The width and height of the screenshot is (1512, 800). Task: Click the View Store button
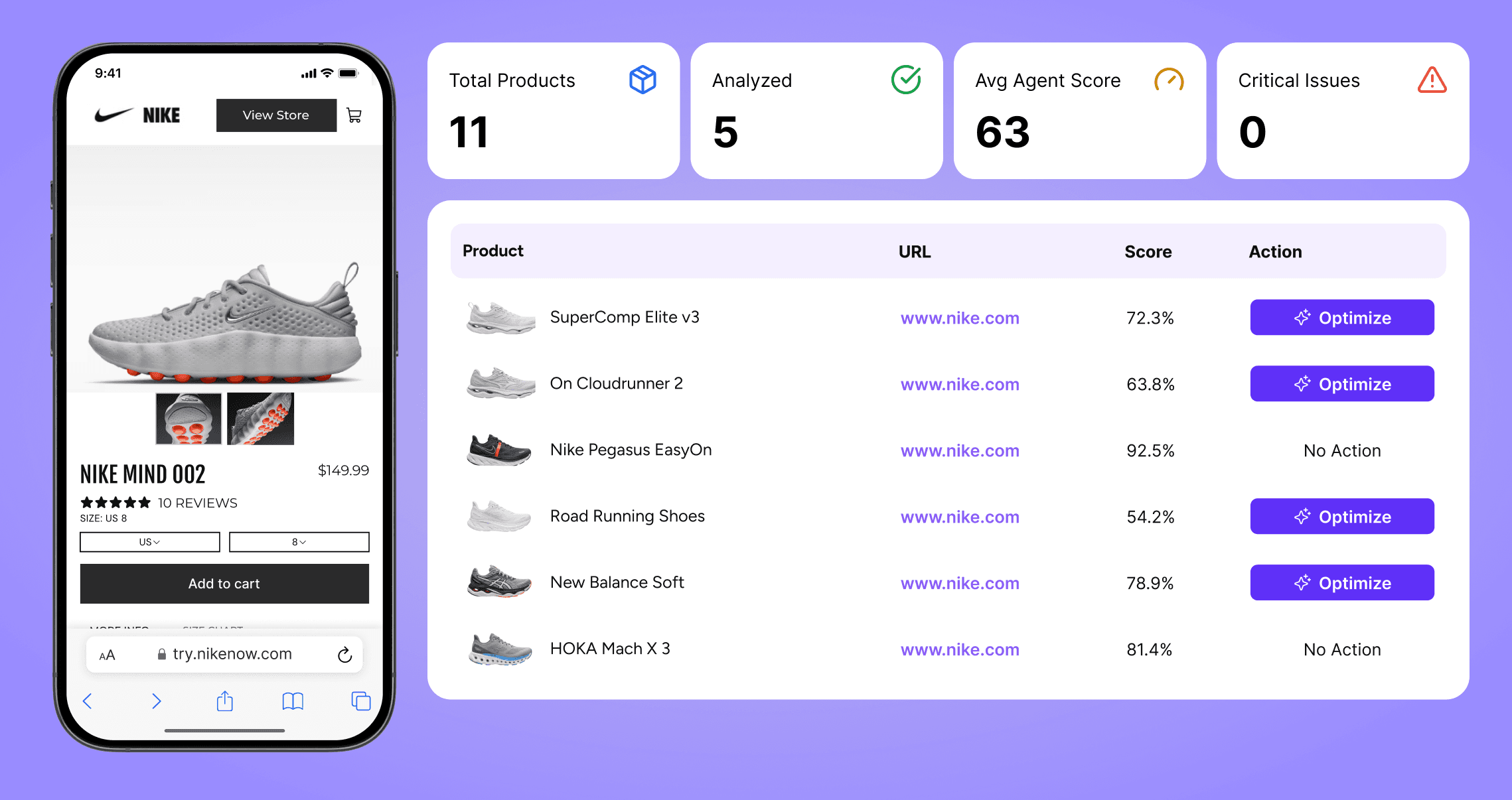(x=276, y=115)
